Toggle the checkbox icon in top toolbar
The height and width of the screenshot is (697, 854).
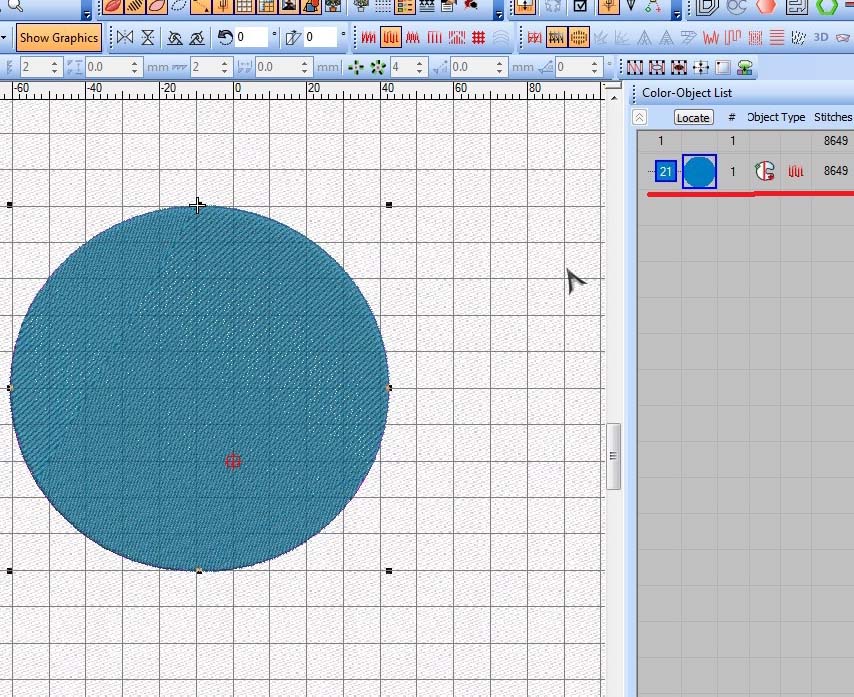(x=580, y=6)
